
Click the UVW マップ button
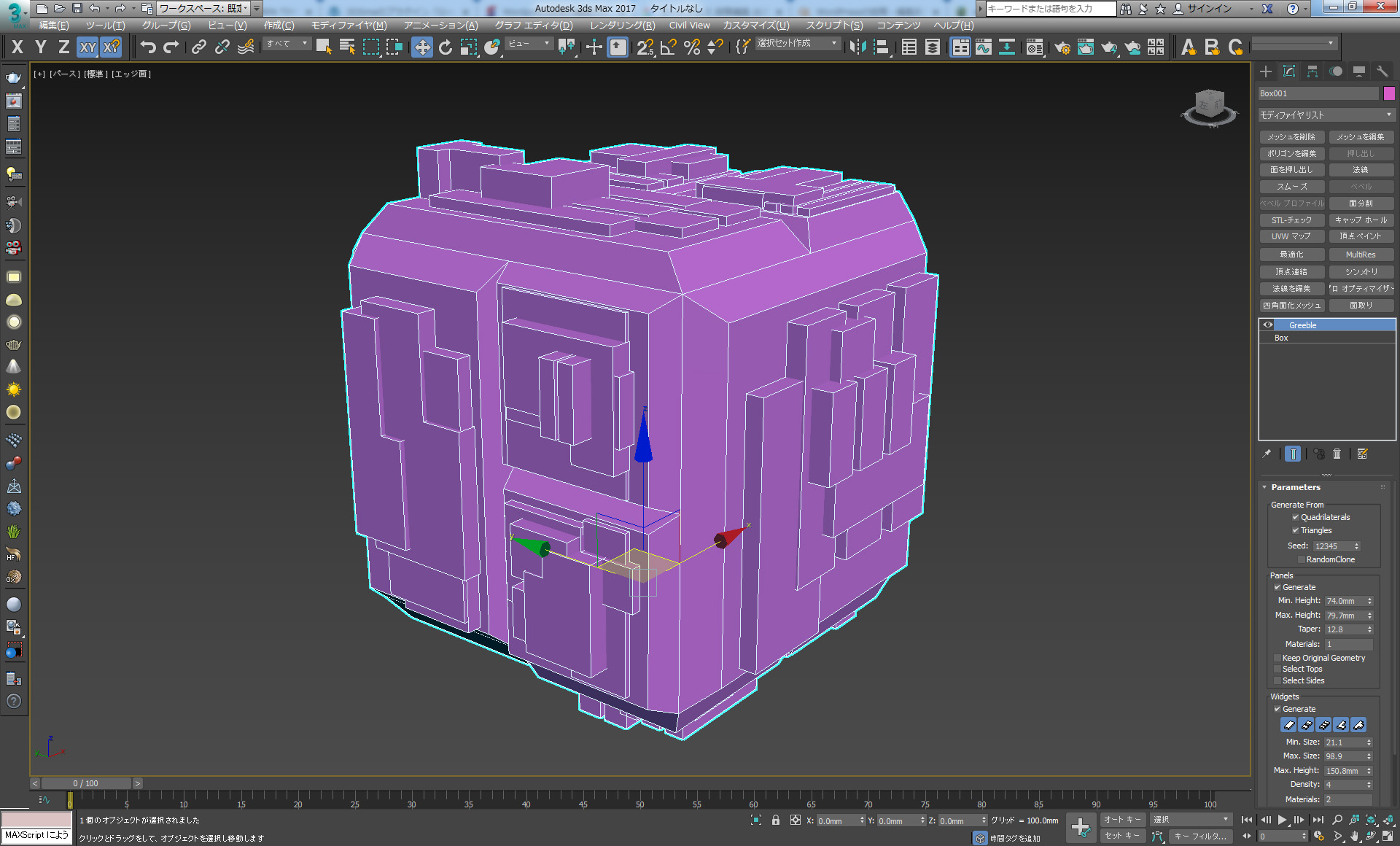click(x=1291, y=236)
